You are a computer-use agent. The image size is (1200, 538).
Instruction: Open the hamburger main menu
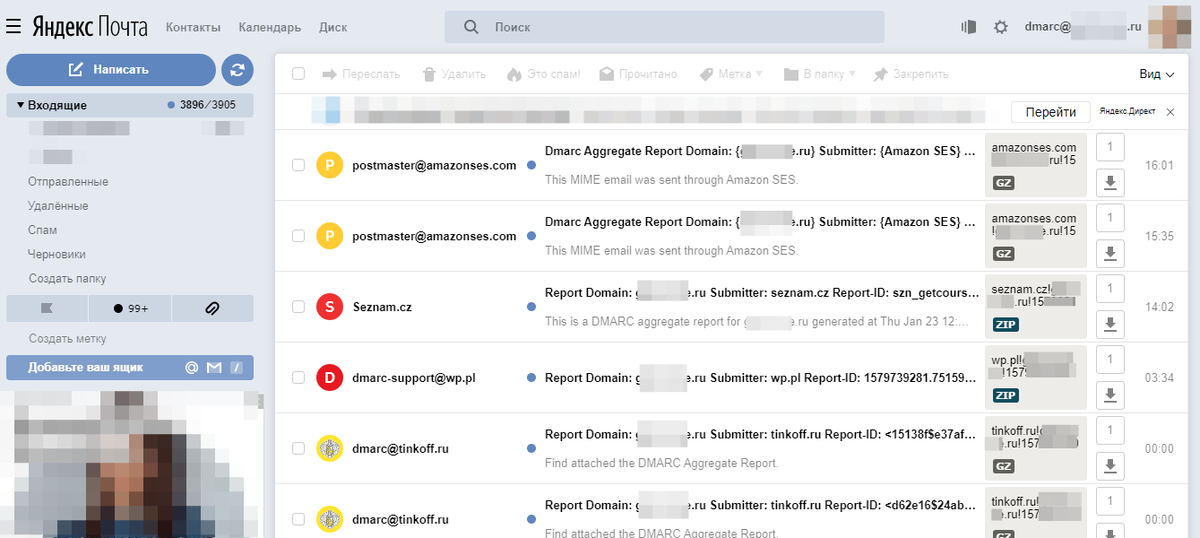click(13, 27)
